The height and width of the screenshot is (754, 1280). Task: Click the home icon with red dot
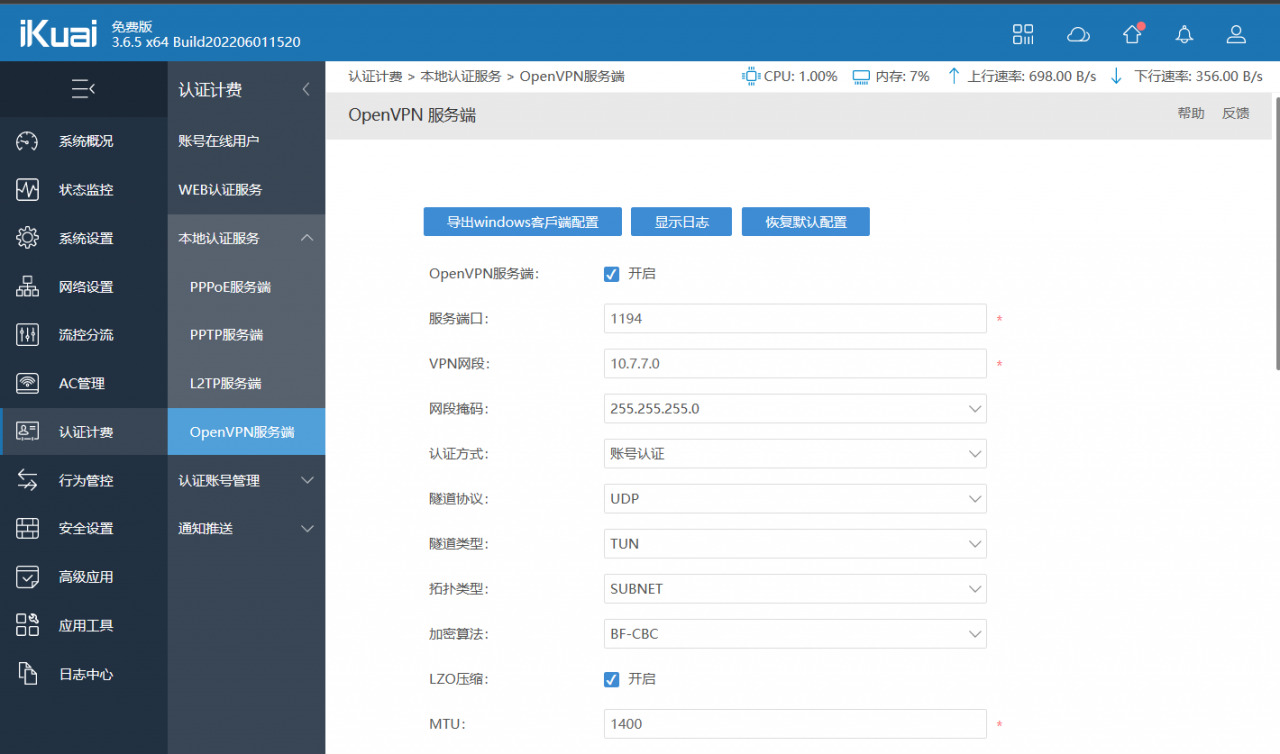pos(1132,34)
